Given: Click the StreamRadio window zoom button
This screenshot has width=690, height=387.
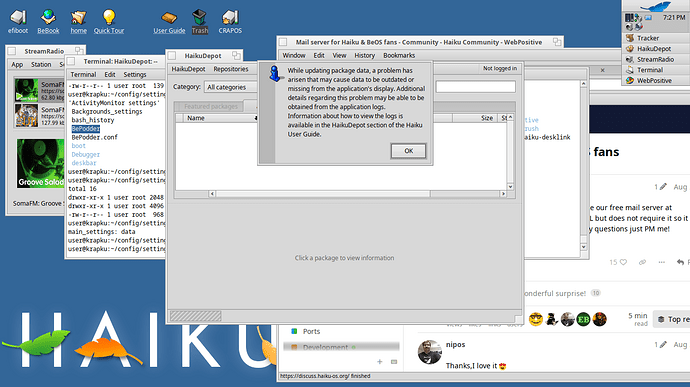Looking at the screenshot, I should pos(79,51).
